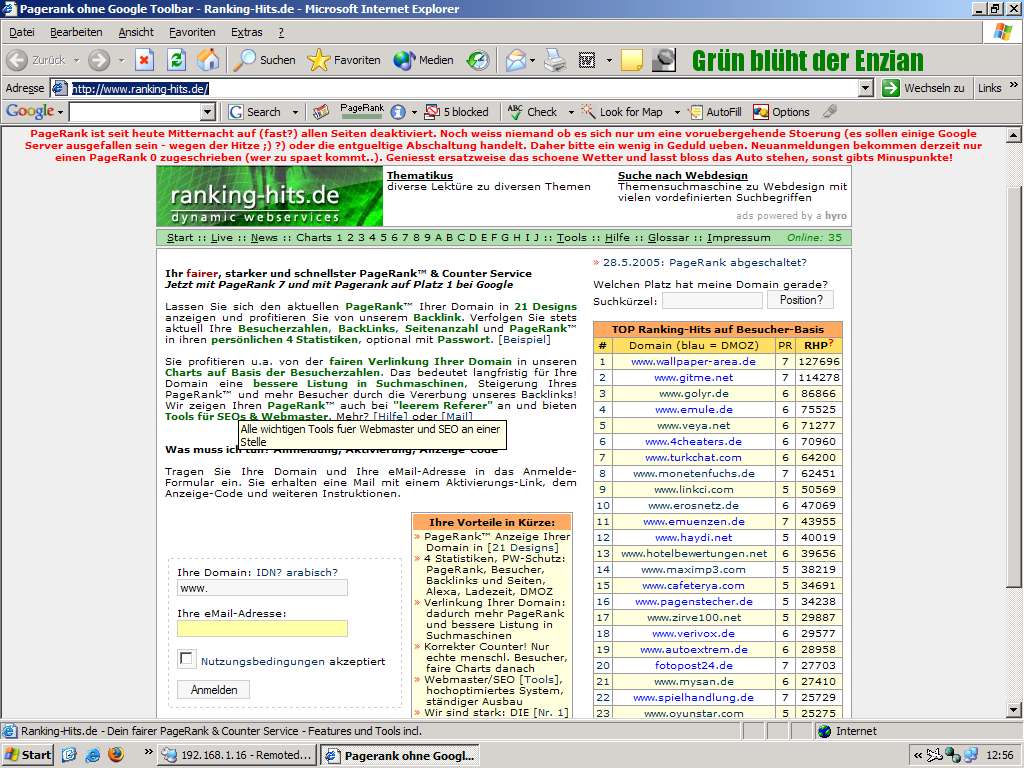Viewport: 1024px width, 768px height.
Task: Click the highlighter pen toolbar icon
Action: click(830, 112)
